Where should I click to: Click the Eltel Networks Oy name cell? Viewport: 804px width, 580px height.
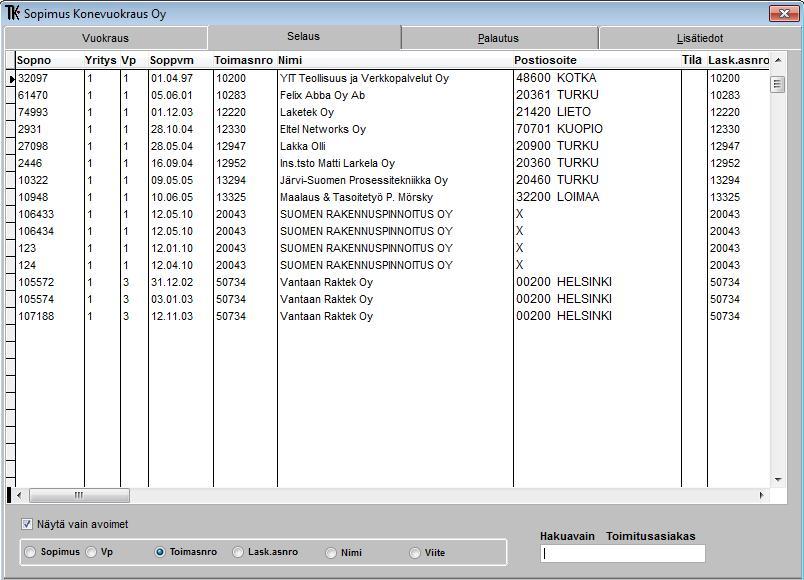[x=395, y=129]
